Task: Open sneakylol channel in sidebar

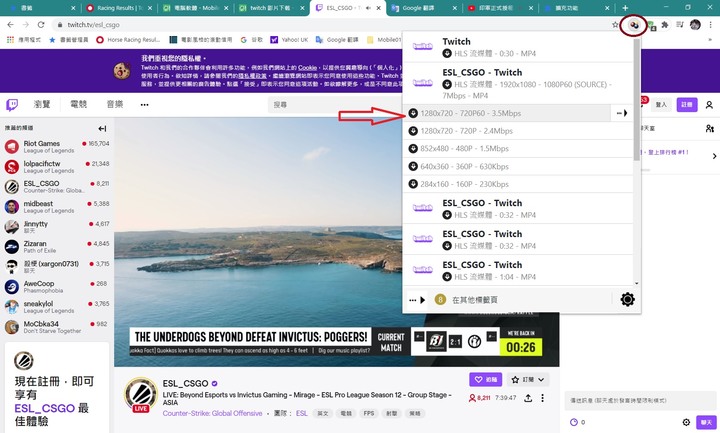Action: click(x=57, y=307)
